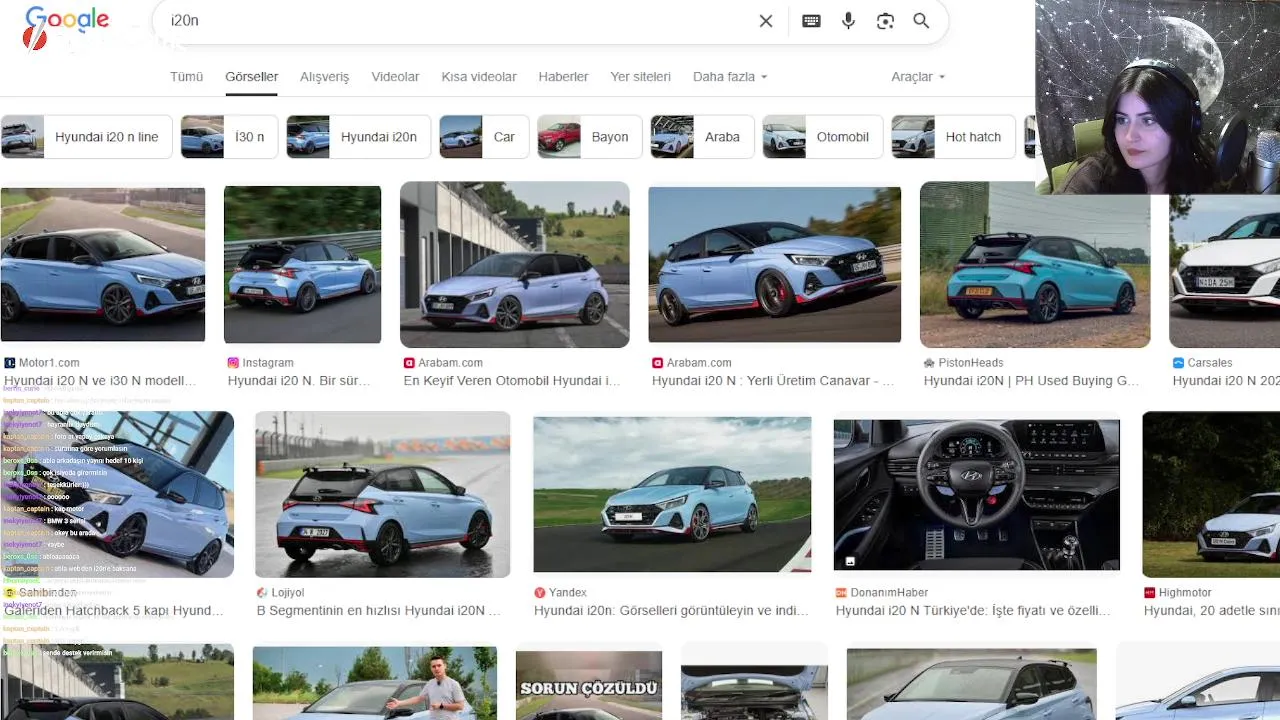This screenshot has width=1280, height=720.
Task: Open the PistonHeads turquoise i20N image
Action: point(1035,264)
